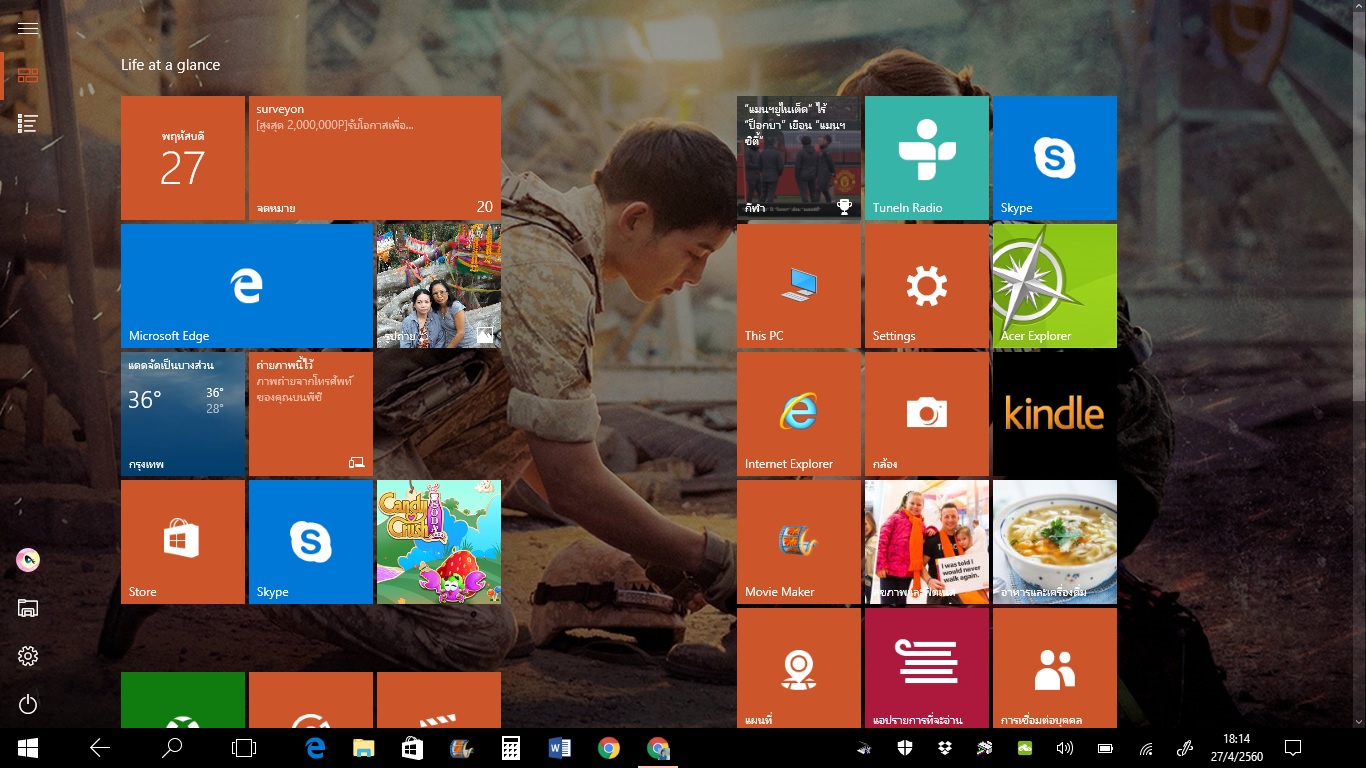Open the Maps tile
Image resolution: width=1366 pixels, height=768 pixels.
(799, 668)
